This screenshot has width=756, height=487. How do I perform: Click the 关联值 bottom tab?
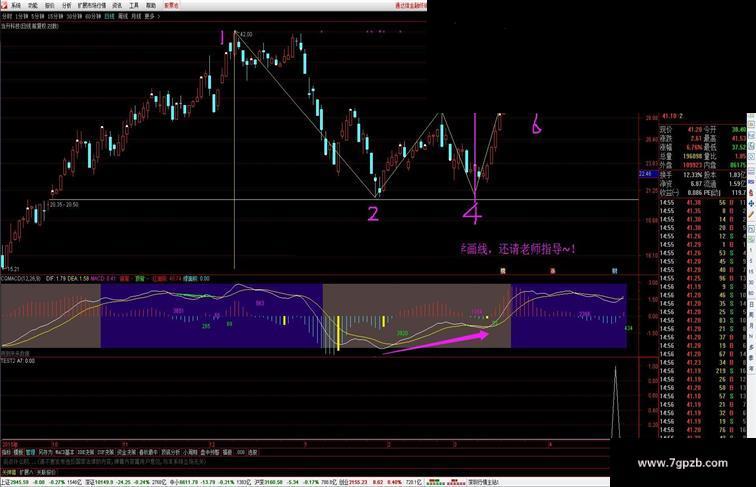click(x=9, y=472)
